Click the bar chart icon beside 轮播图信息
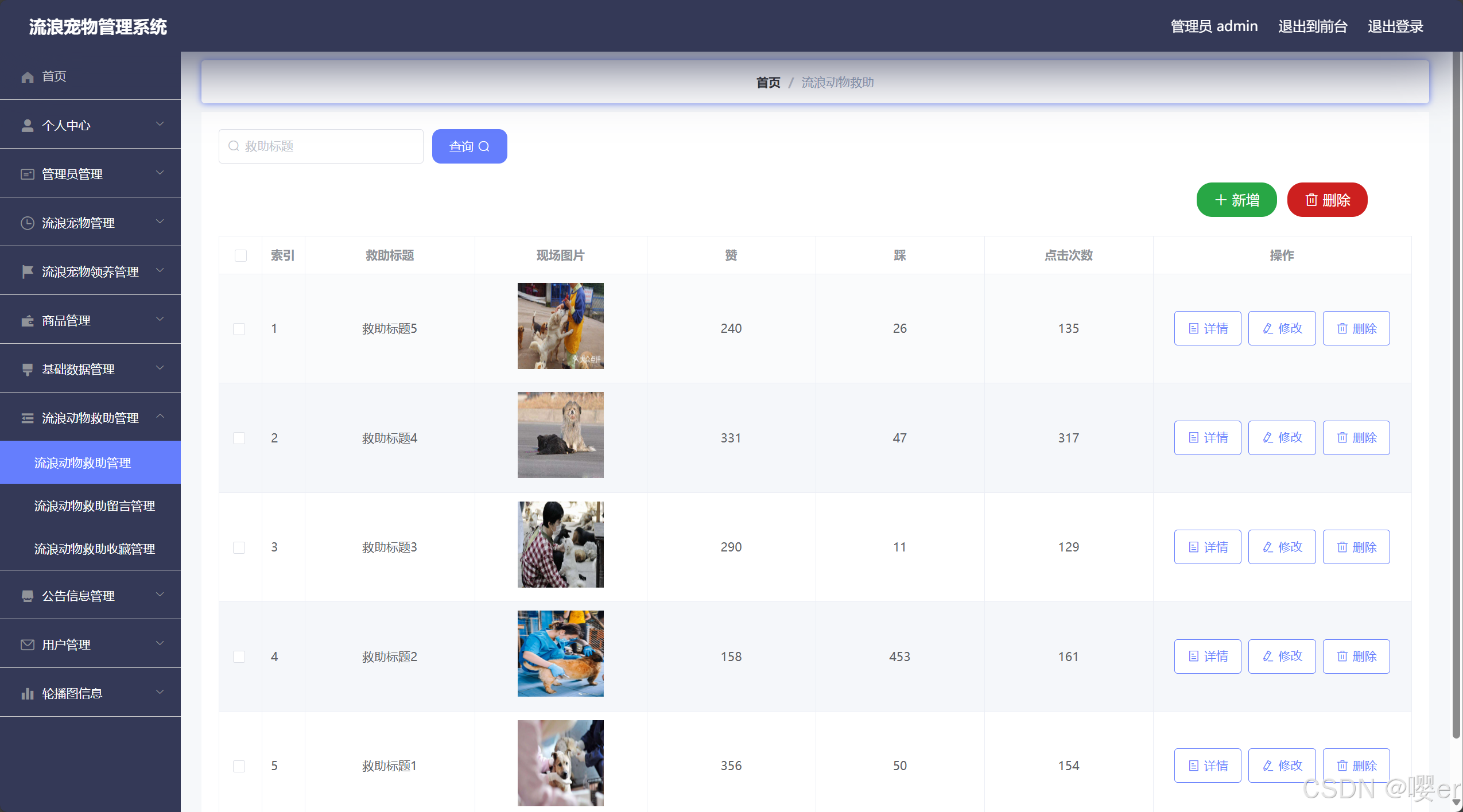 (x=27, y=694)
